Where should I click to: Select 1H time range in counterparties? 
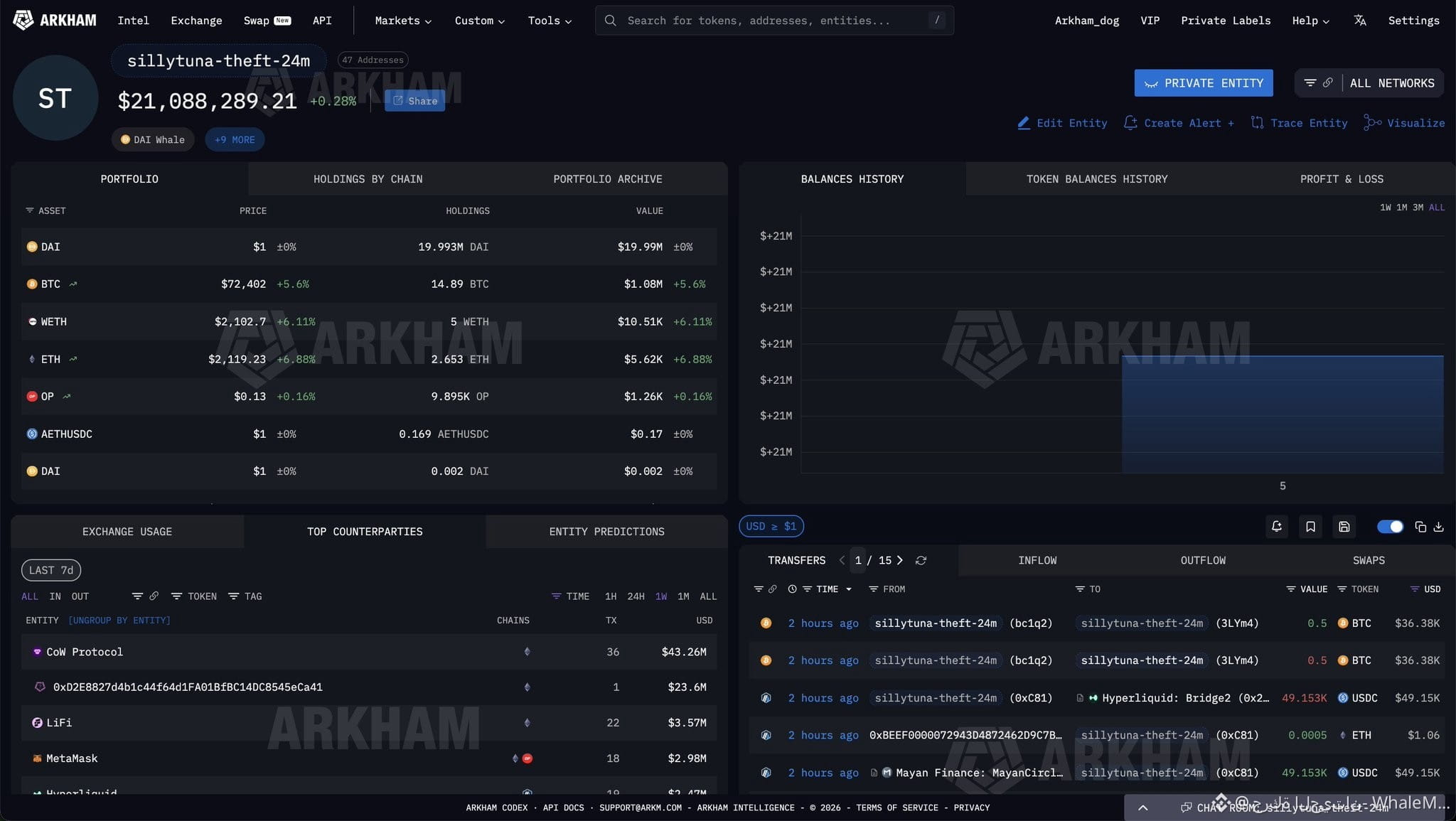pos(611,596)
